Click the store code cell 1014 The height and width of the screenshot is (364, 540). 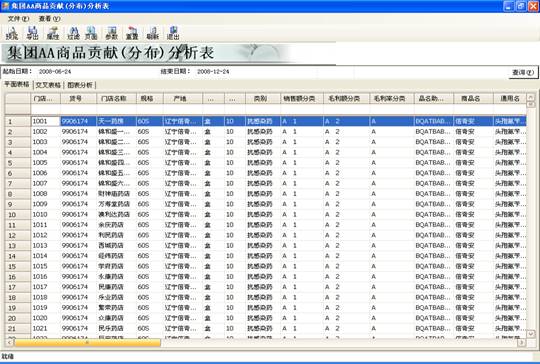45,256
